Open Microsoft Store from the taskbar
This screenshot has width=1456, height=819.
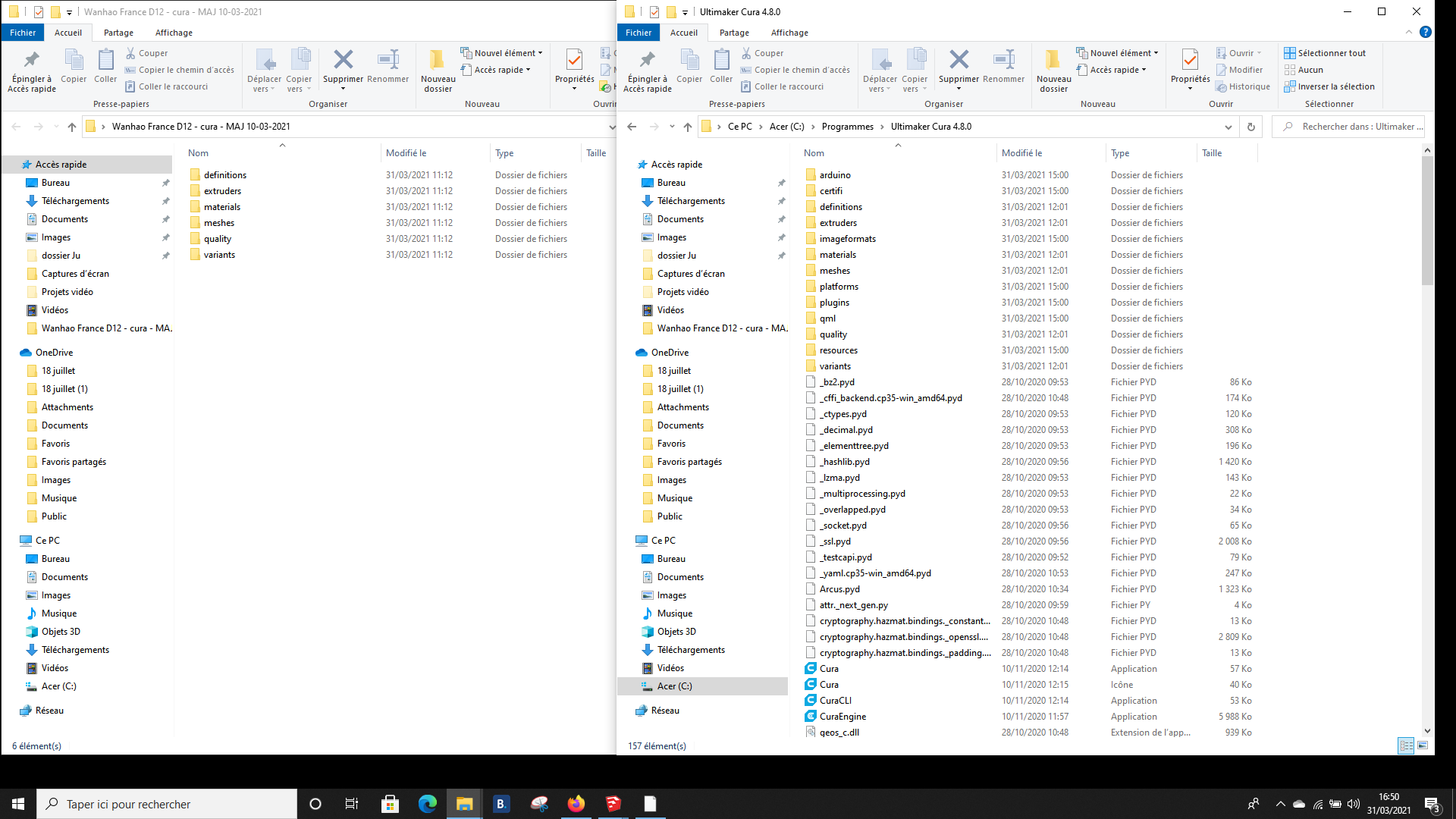pyautogui.click(x=390, y=804)
